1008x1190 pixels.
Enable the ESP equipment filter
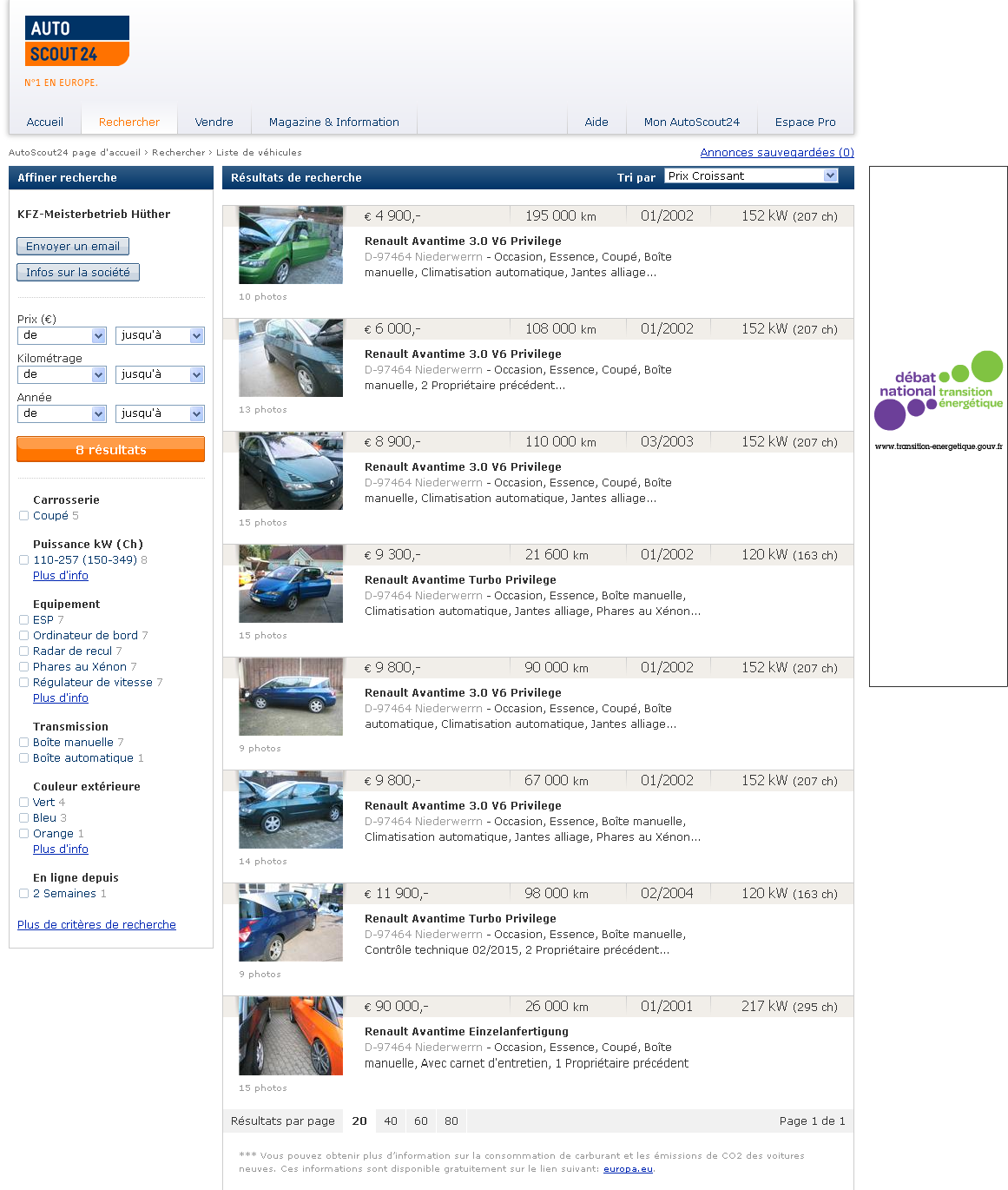point(24,620)
